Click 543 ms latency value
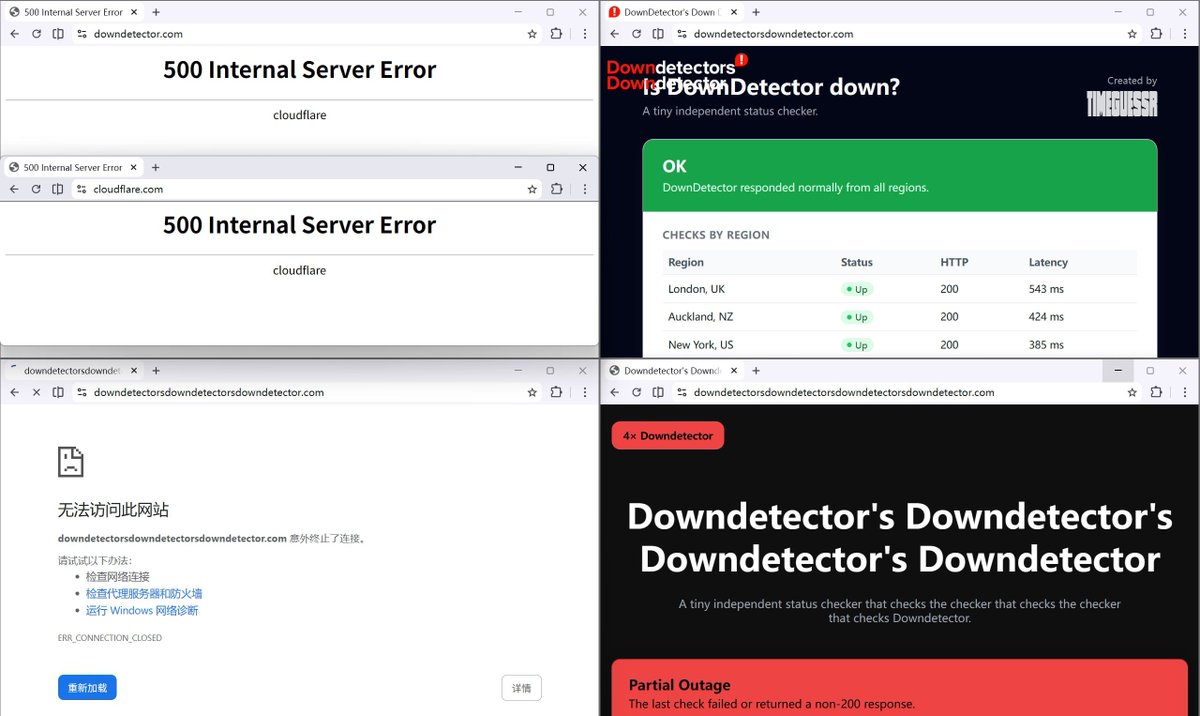Image resolution: width=1200 pixels, height=716 pixels. pos(1046,289)
